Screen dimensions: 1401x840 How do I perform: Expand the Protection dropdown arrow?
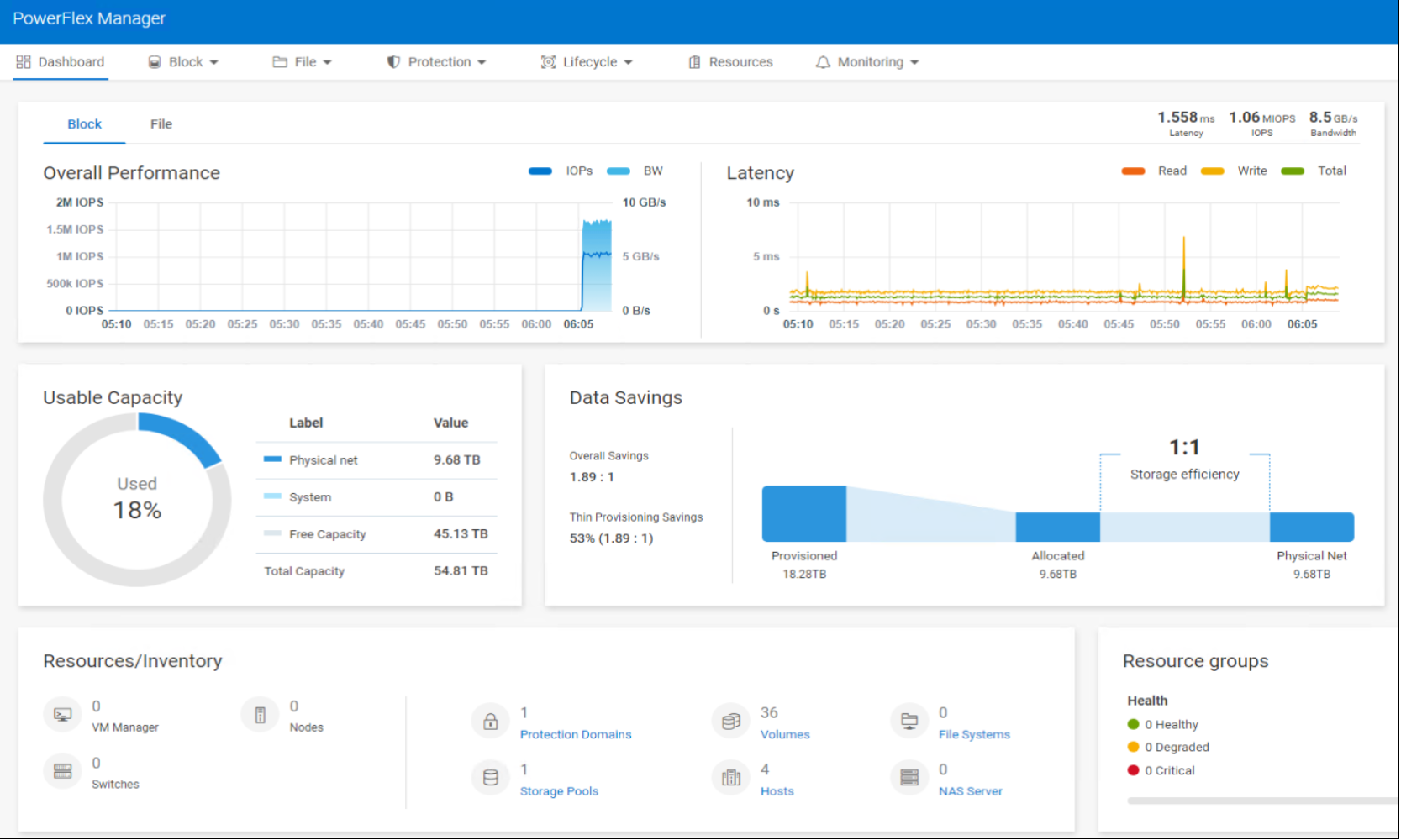[x=482, y=63]
